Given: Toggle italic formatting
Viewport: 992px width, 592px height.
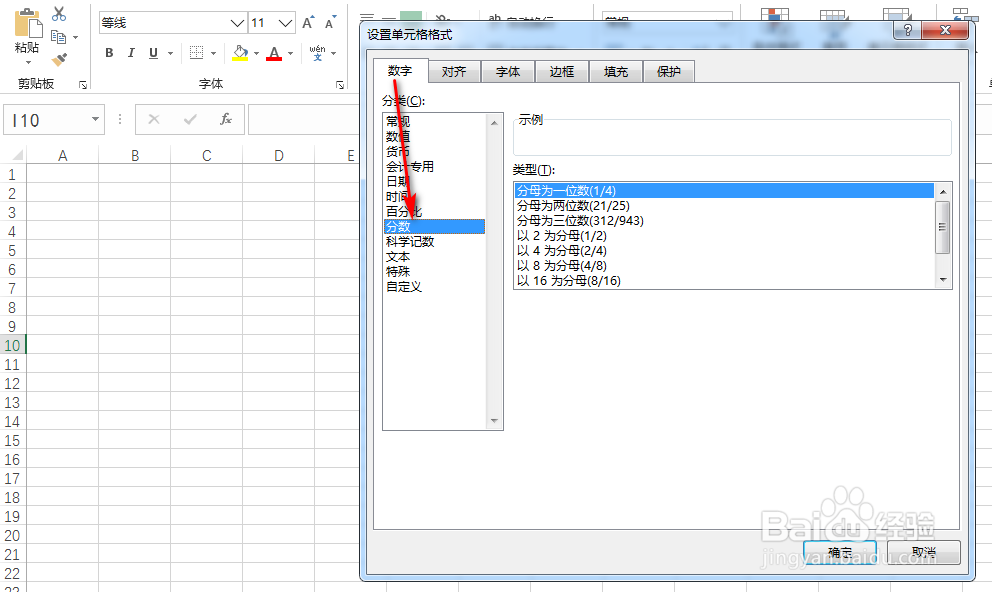Looking at the screenshot, I should point(131,52).
